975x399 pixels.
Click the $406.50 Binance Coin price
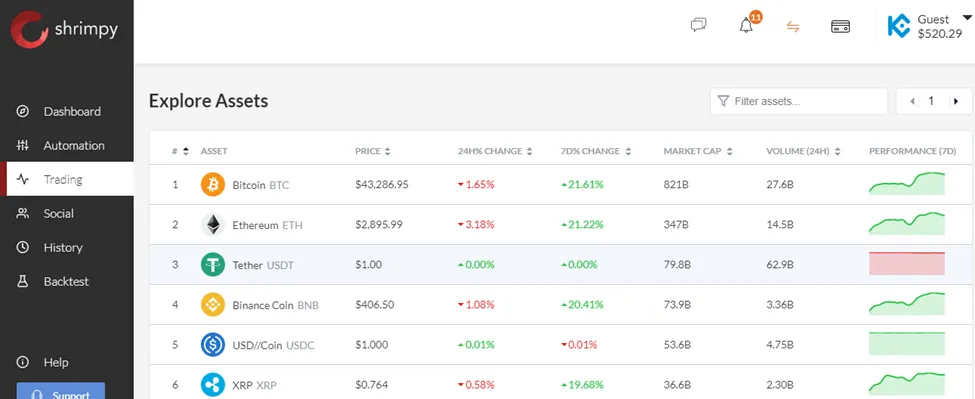(x=375, y=305)
